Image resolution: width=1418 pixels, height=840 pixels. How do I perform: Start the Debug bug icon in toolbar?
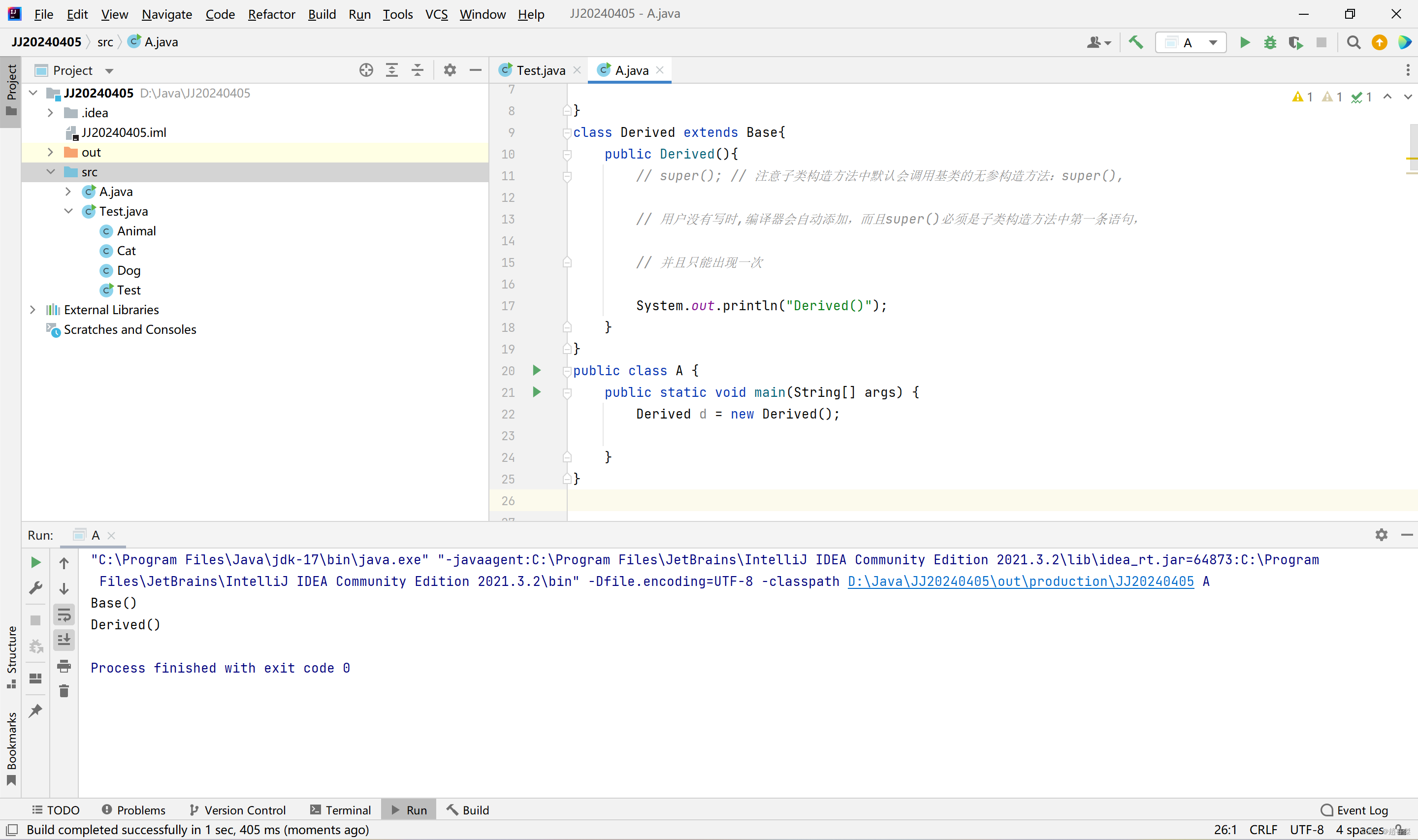click(x=1270, y=42)
